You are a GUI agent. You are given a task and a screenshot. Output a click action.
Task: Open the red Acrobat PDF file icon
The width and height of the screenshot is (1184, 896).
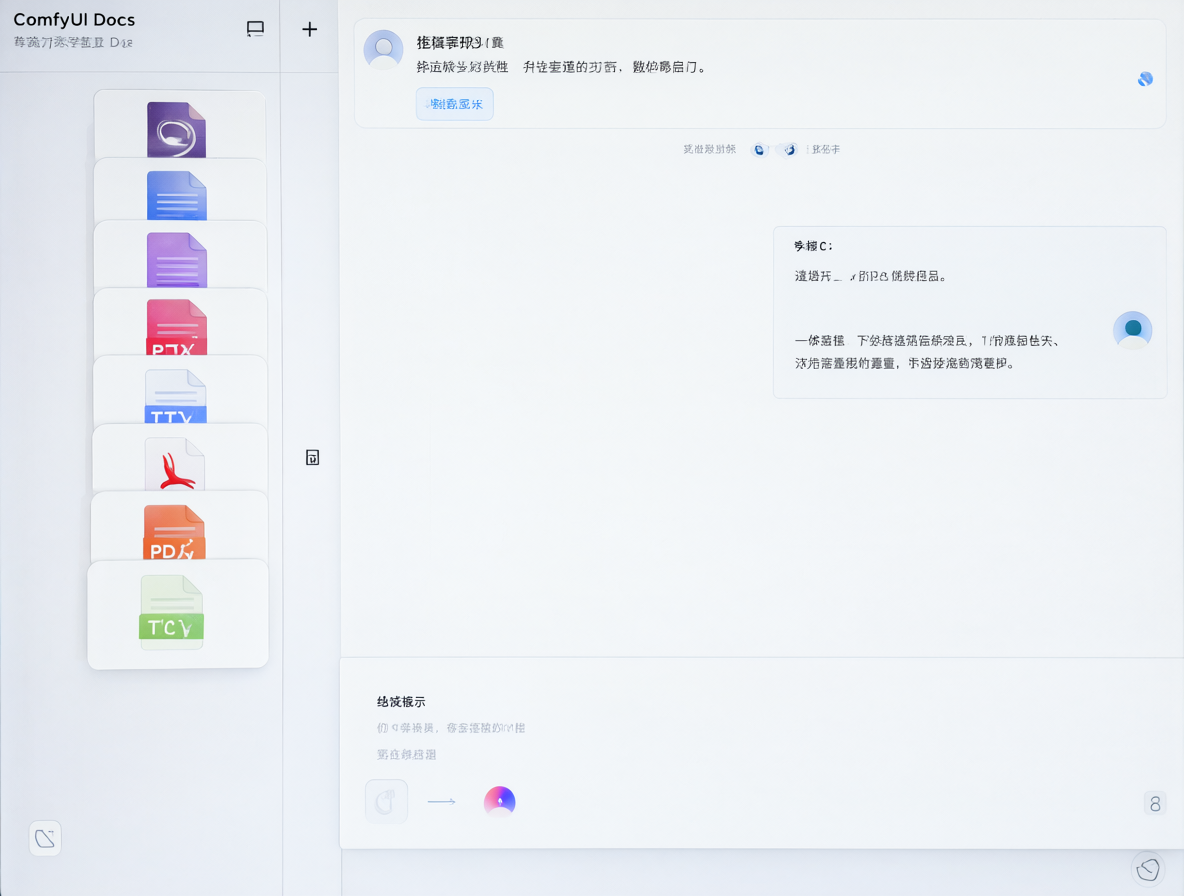point(174,463)
